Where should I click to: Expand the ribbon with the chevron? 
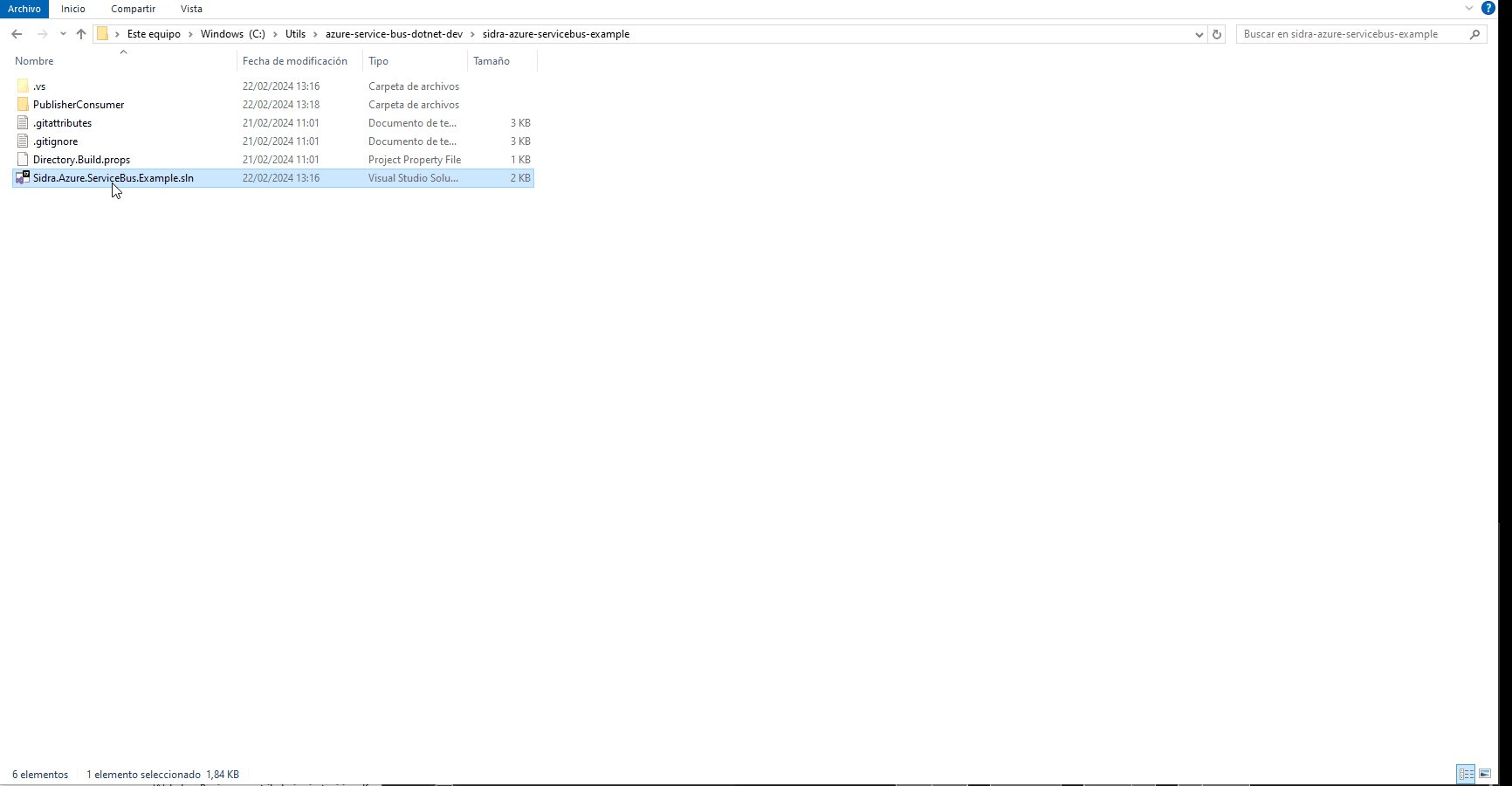(1469, 8)
